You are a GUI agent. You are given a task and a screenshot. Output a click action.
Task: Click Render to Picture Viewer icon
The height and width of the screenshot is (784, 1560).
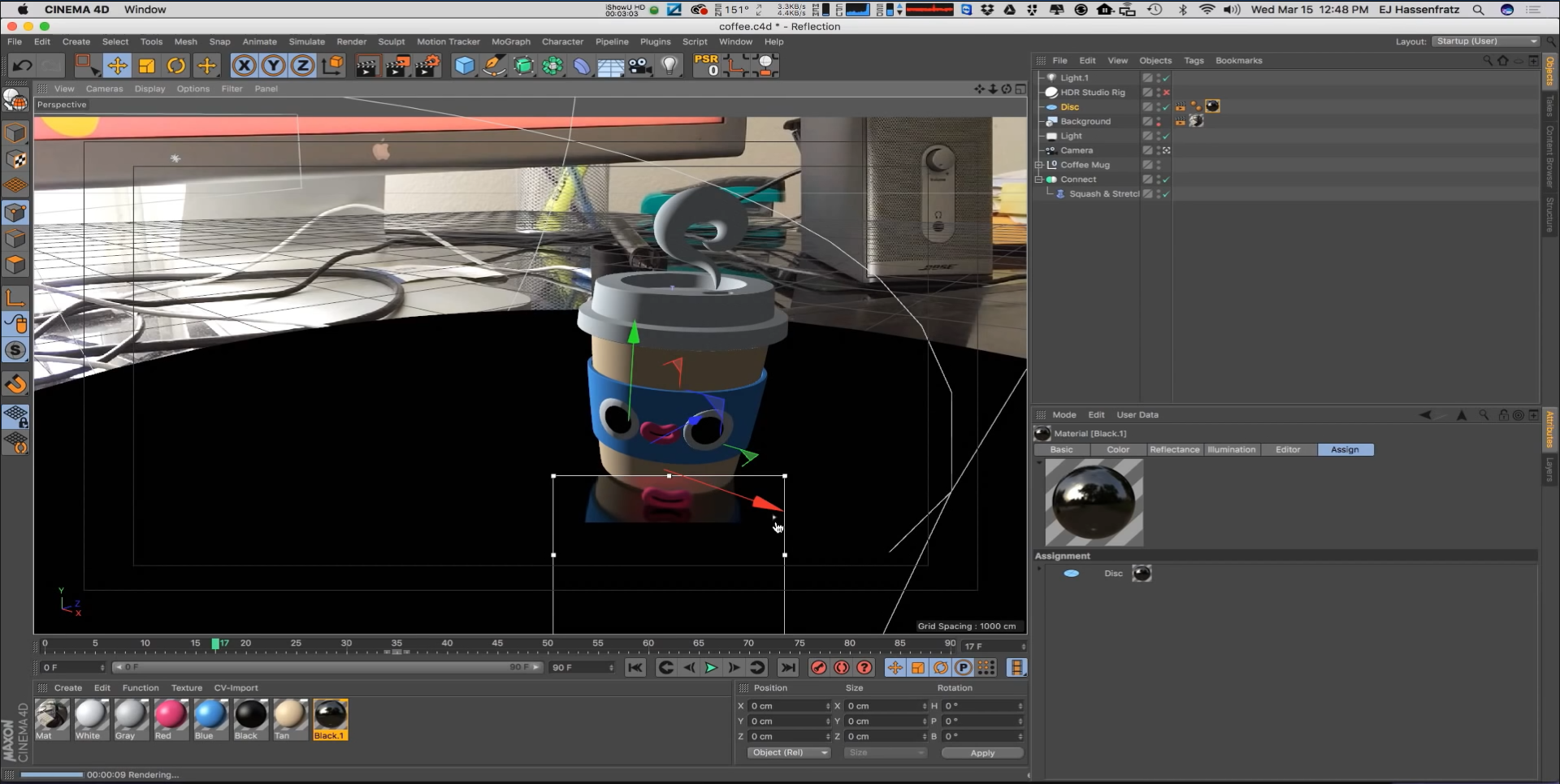click(397, 66)
